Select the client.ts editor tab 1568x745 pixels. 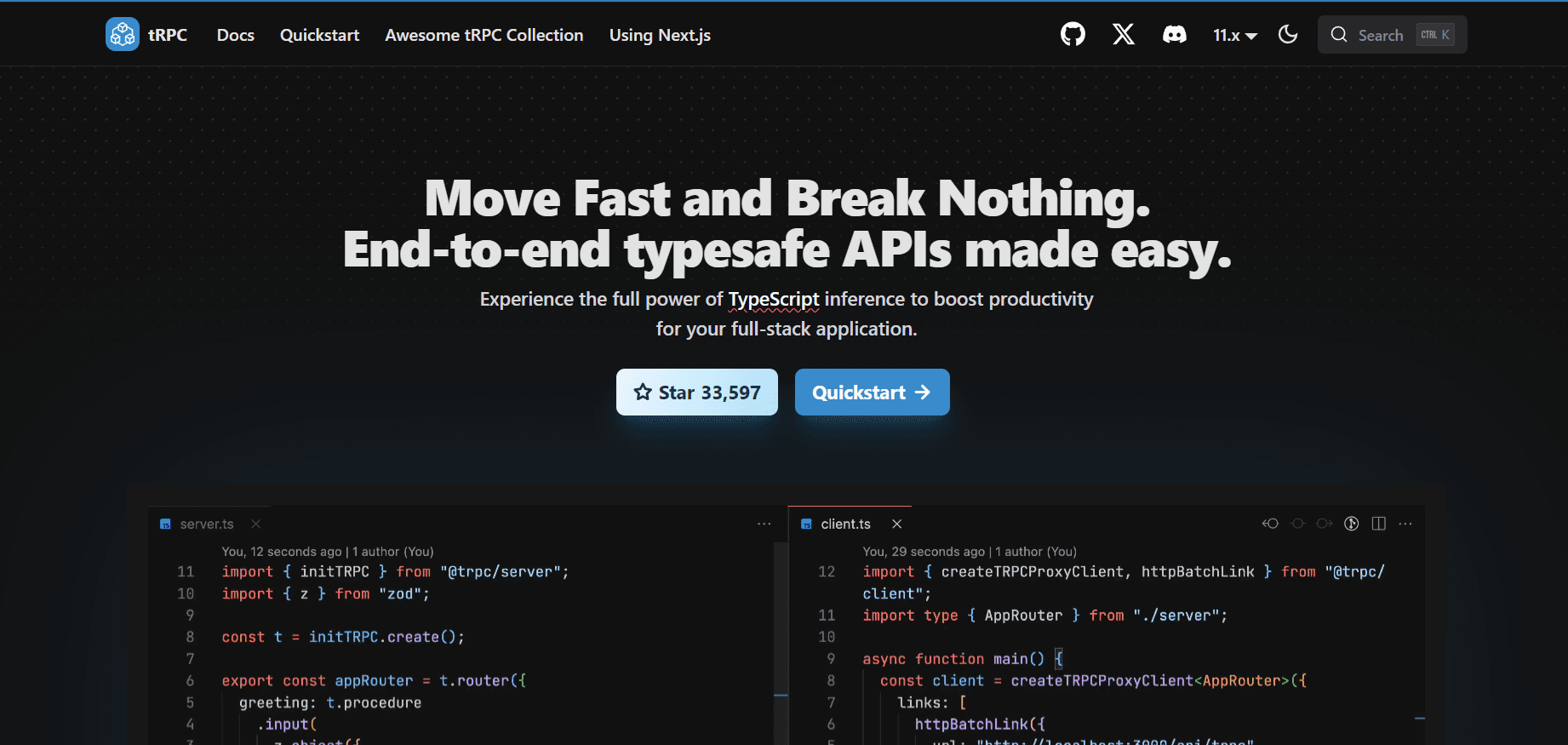[845, 524]
